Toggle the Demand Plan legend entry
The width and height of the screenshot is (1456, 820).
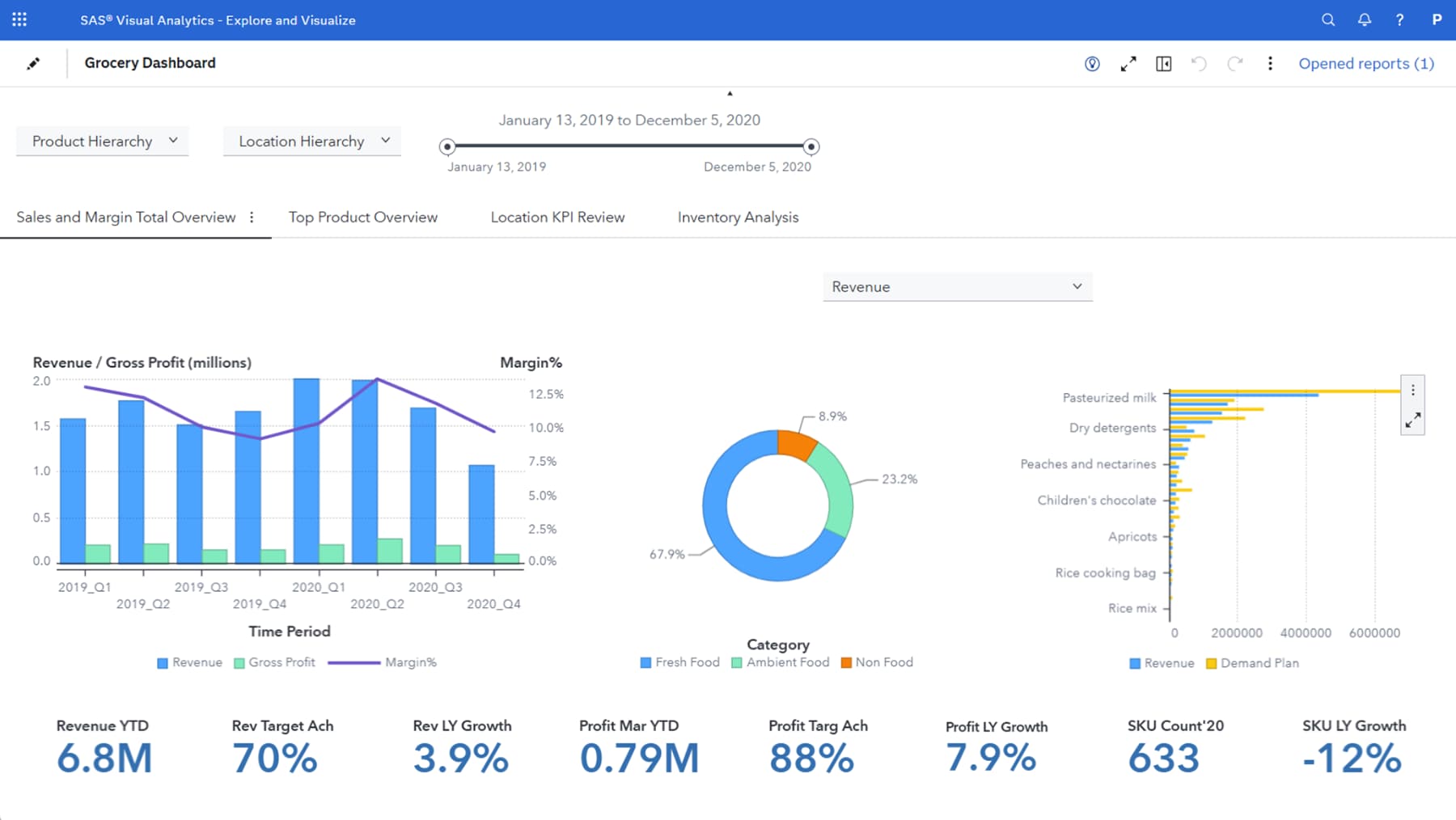click(1253, 662)
